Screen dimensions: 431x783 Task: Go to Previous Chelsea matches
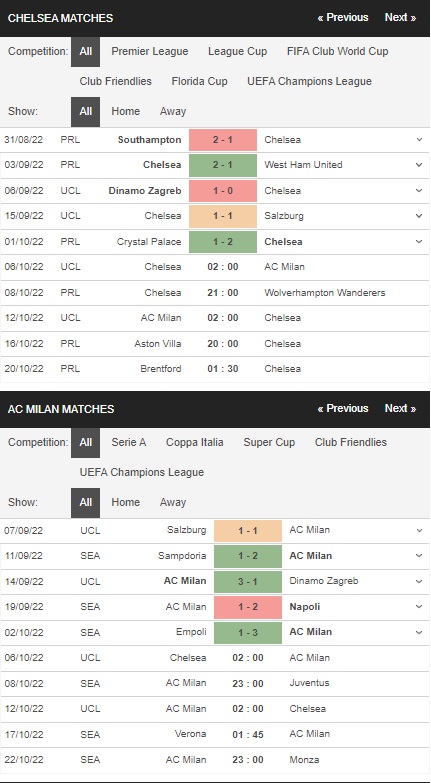343,17
